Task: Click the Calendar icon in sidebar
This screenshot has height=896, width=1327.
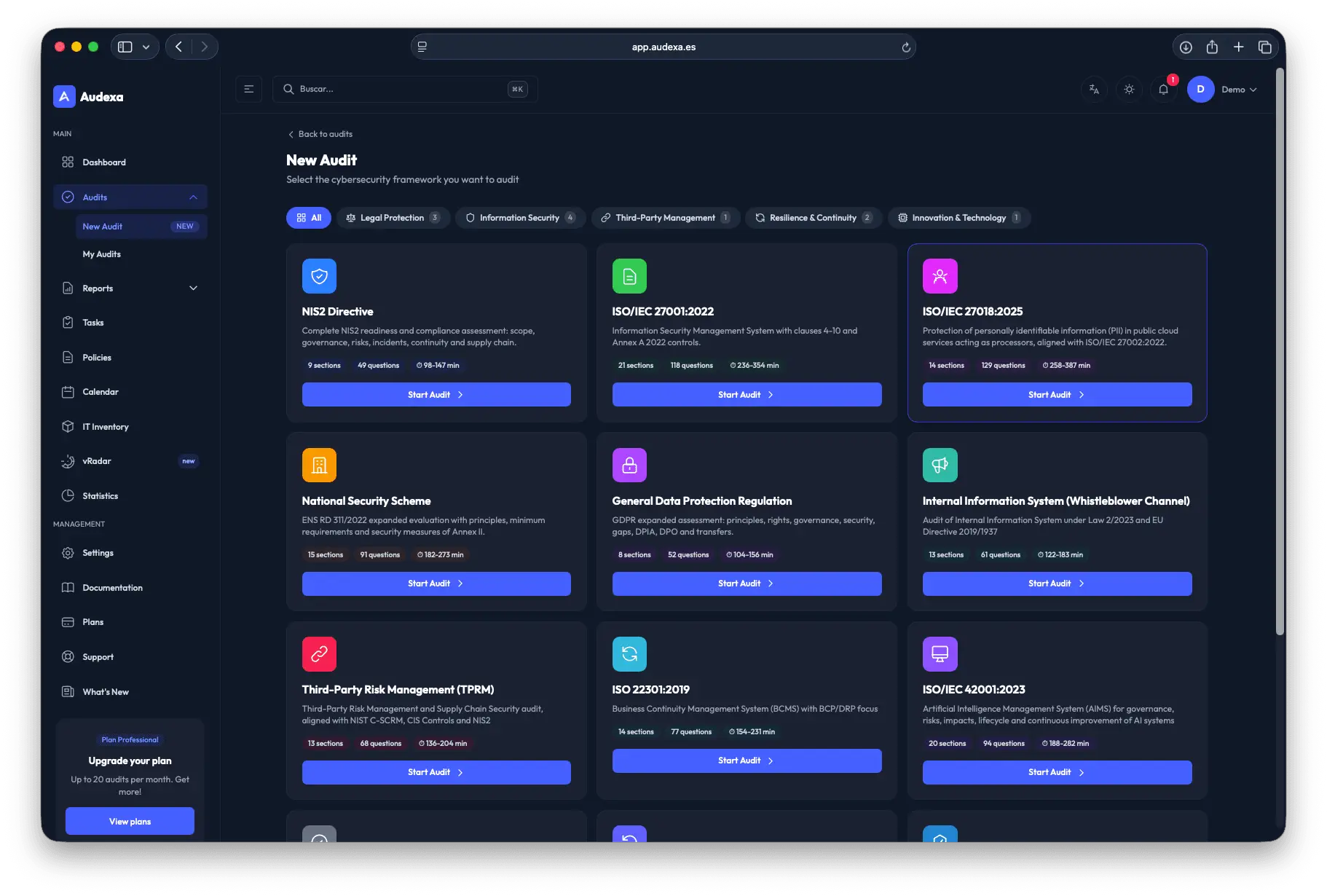Action: coord(68,392)
